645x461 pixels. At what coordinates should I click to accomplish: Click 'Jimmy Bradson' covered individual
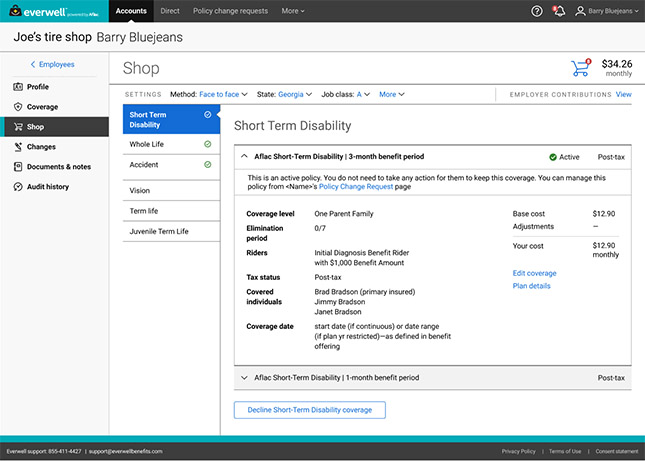point(340,302)
